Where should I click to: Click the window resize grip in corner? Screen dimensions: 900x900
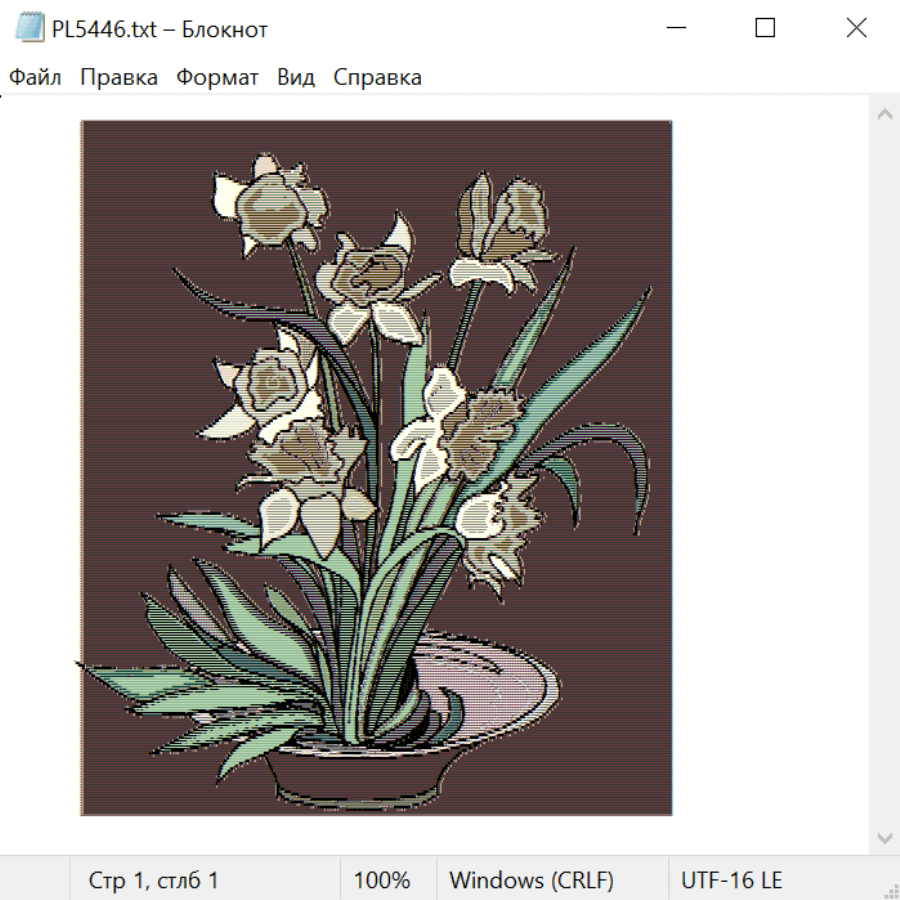(890, 890)
